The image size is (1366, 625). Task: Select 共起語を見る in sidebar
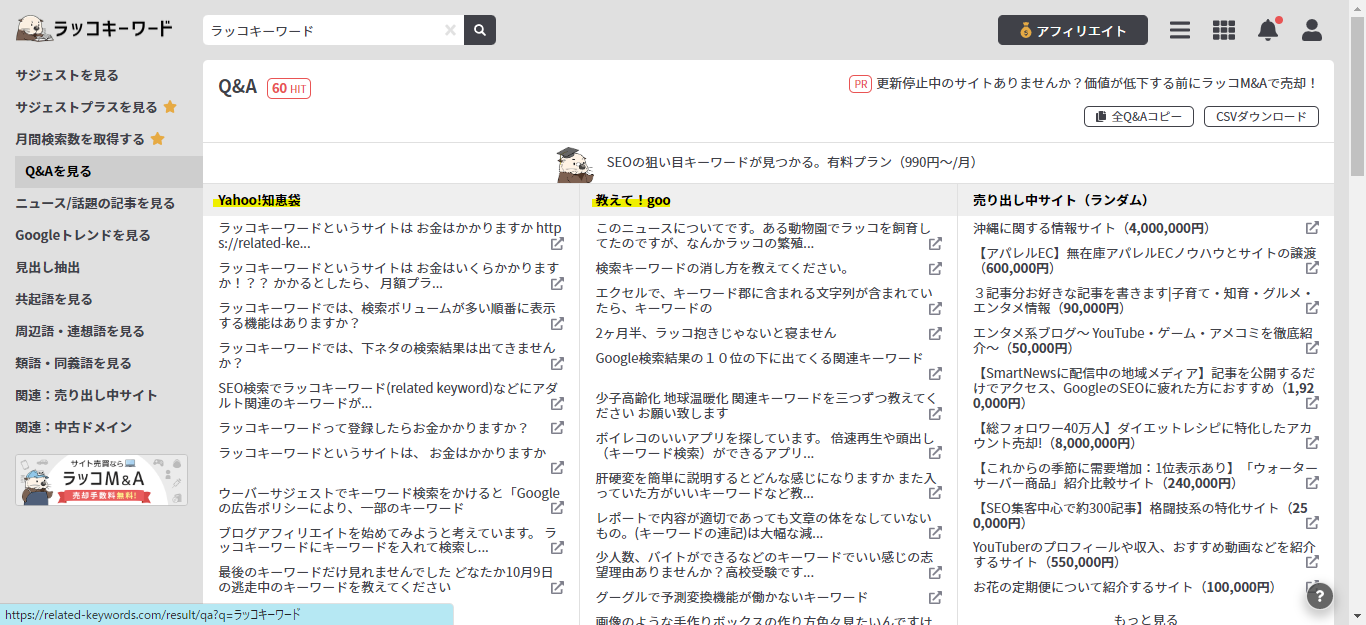54,299
